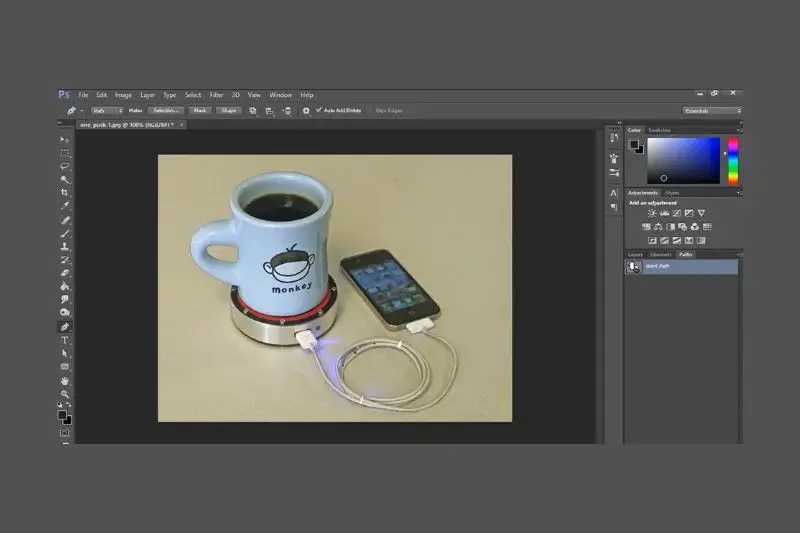Switch to the Swatches tab

point(660,130)
